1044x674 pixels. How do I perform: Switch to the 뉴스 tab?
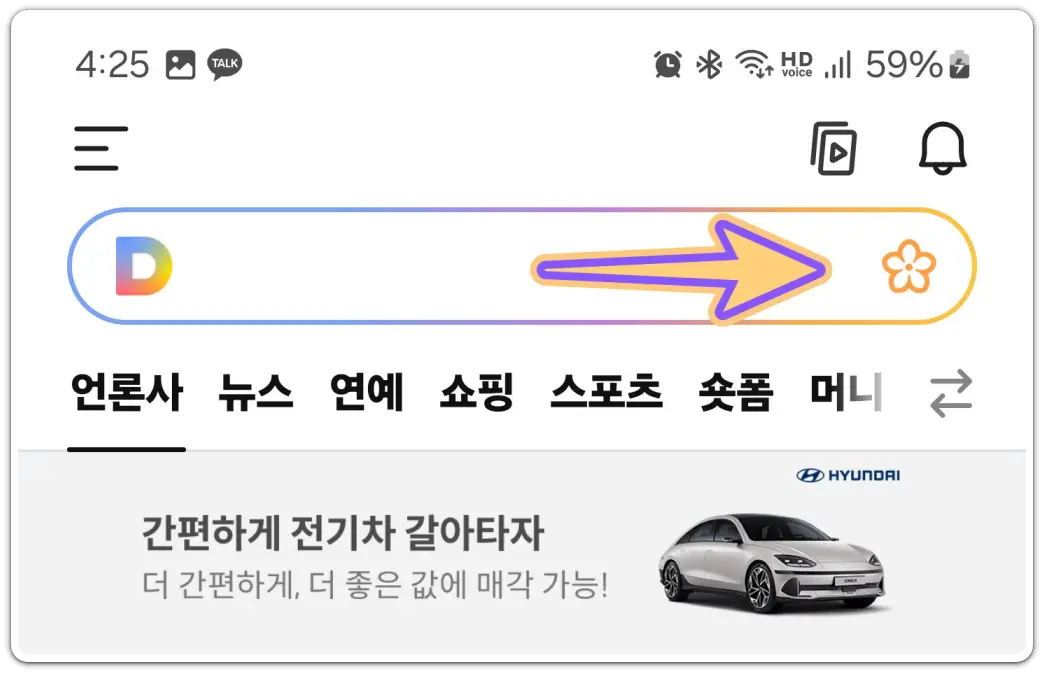pyautogui.click(x=253, y=393)
